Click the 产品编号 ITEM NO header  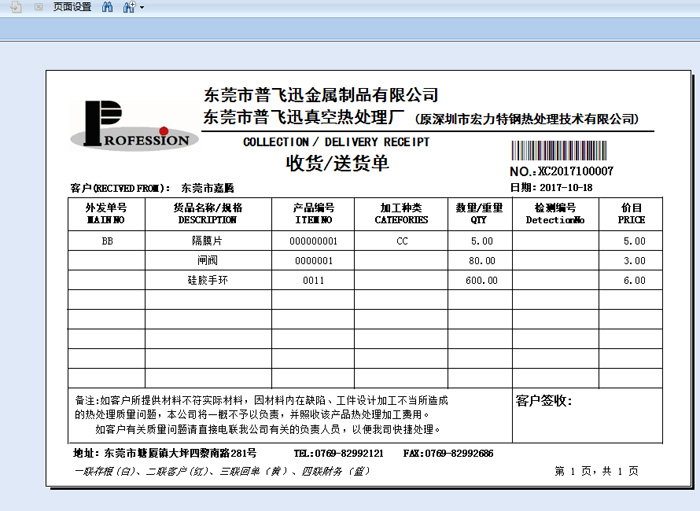point(313,213)
